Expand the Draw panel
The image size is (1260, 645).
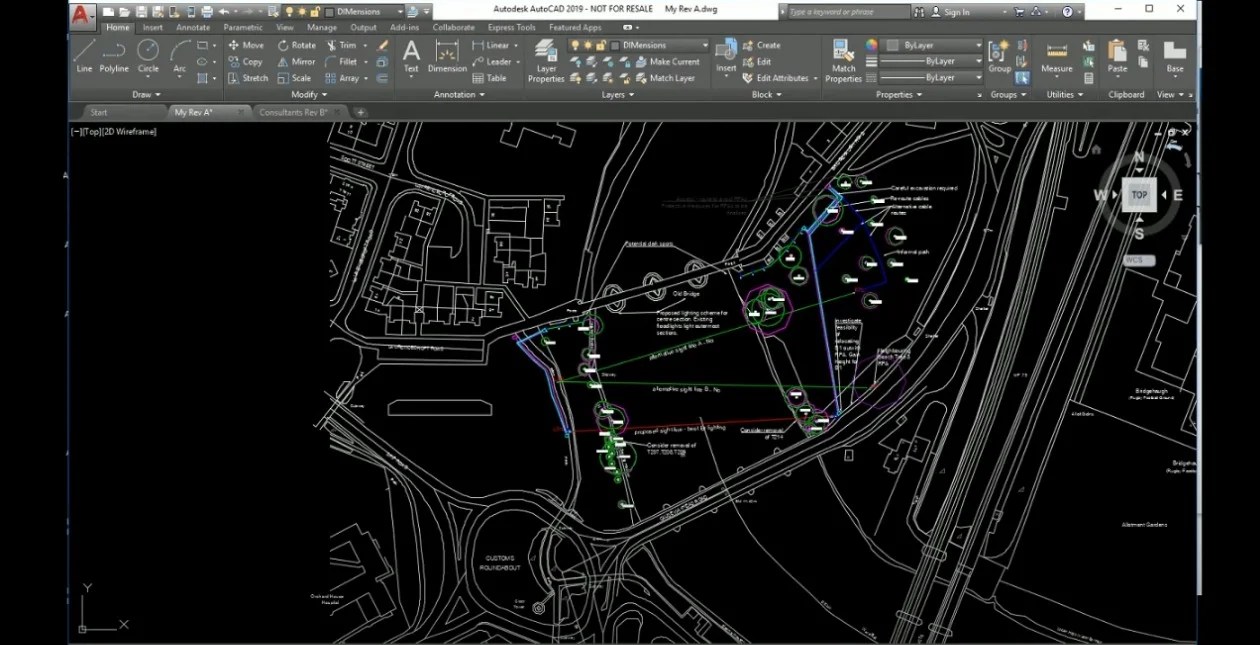click(145, 94)
